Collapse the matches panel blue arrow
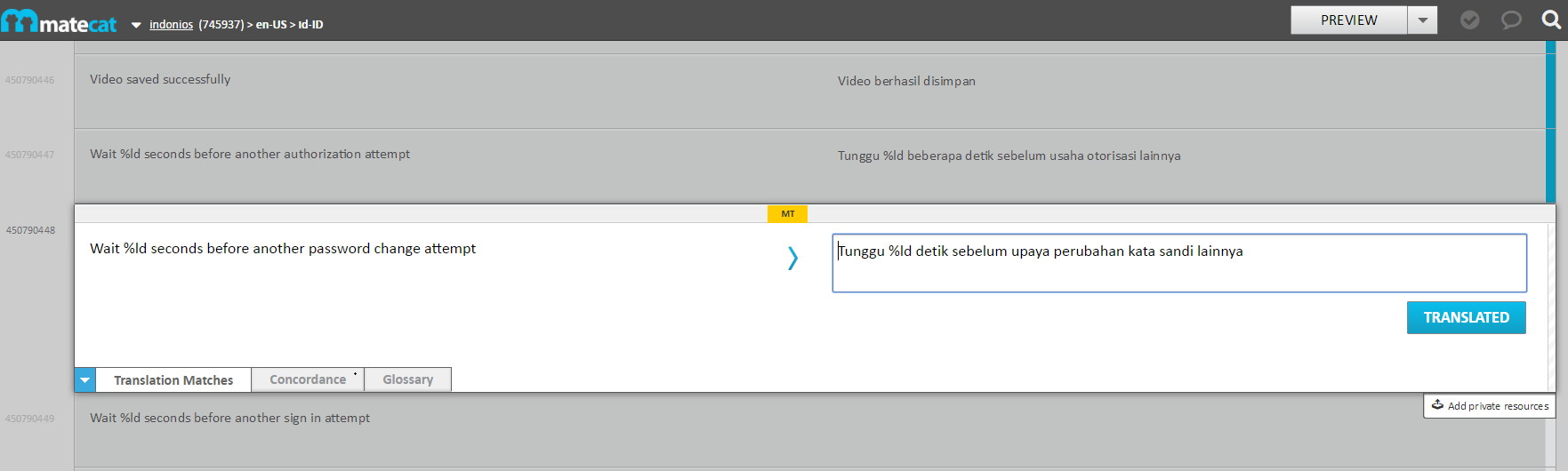Viewport: 1568px width, 471px height. tap(84, 380)
